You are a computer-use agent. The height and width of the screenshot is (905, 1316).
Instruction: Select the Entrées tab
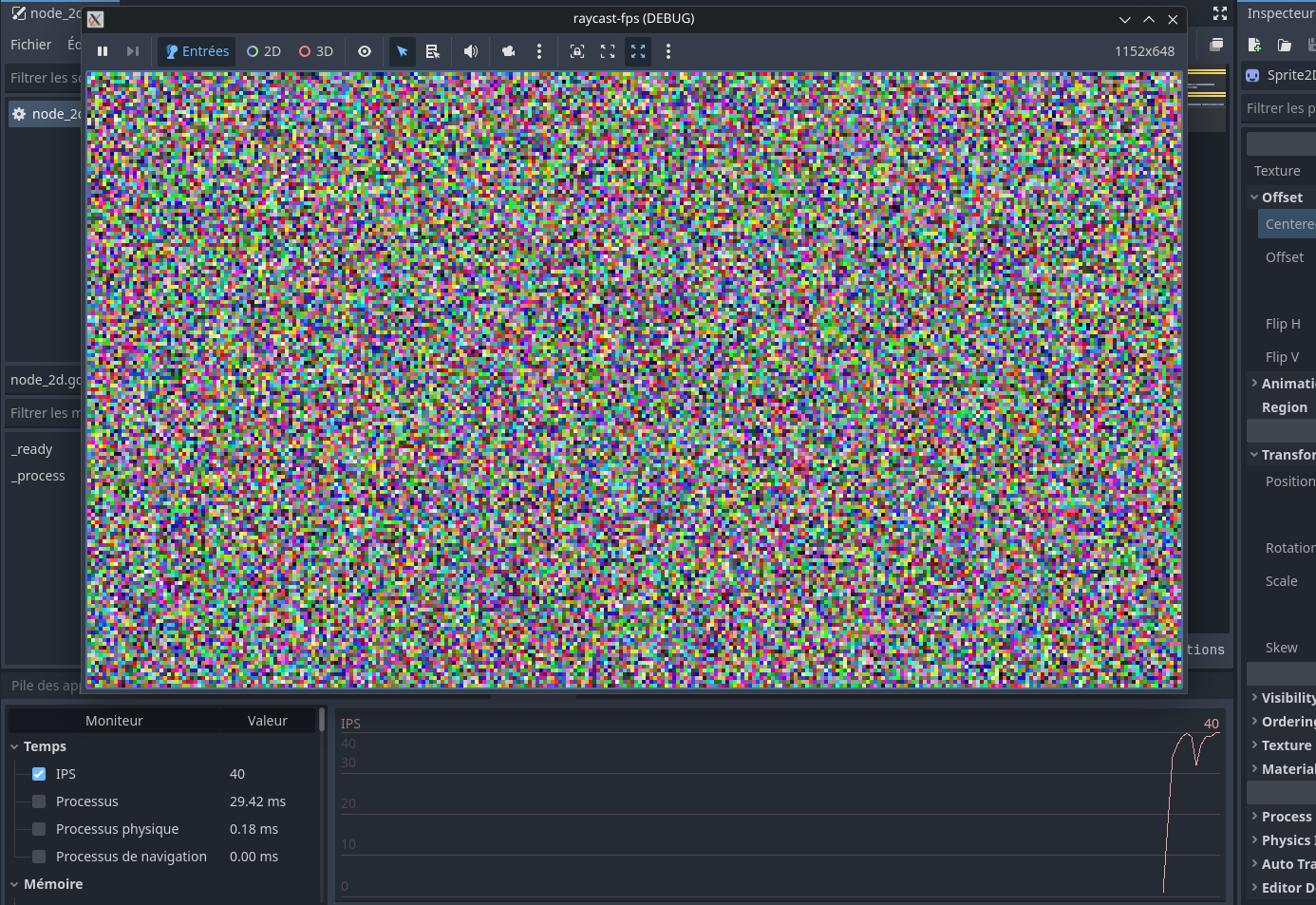(x=197, y=51)
